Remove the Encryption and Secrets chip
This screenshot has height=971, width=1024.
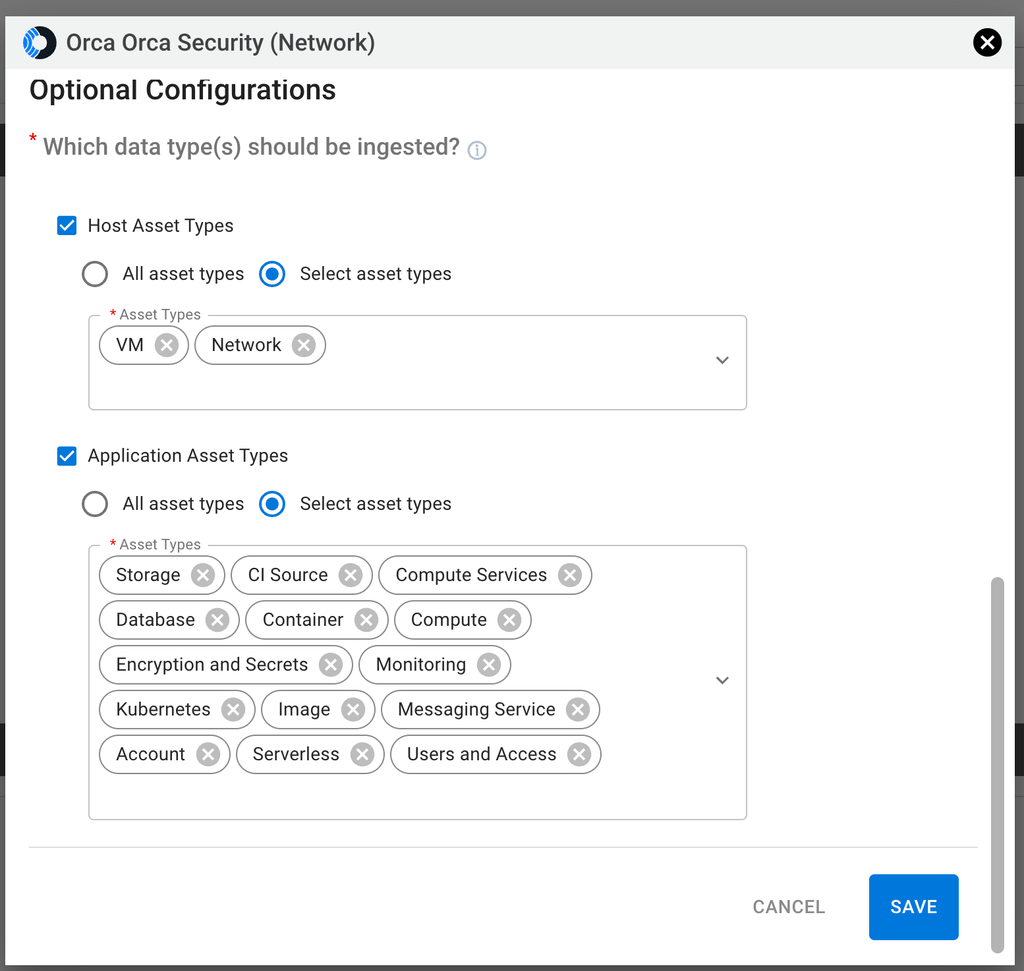point(331,665)
